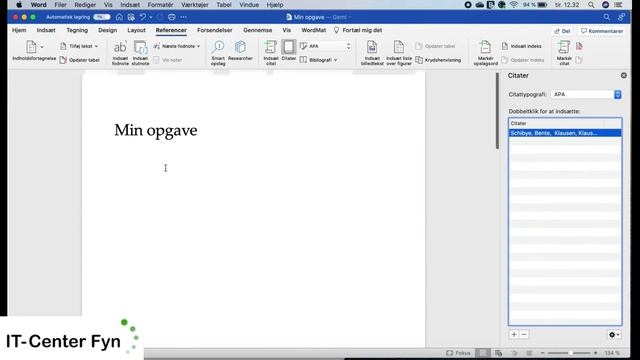Click the Krydshenvisning button

pyautogui.click(x=438, y=60)
